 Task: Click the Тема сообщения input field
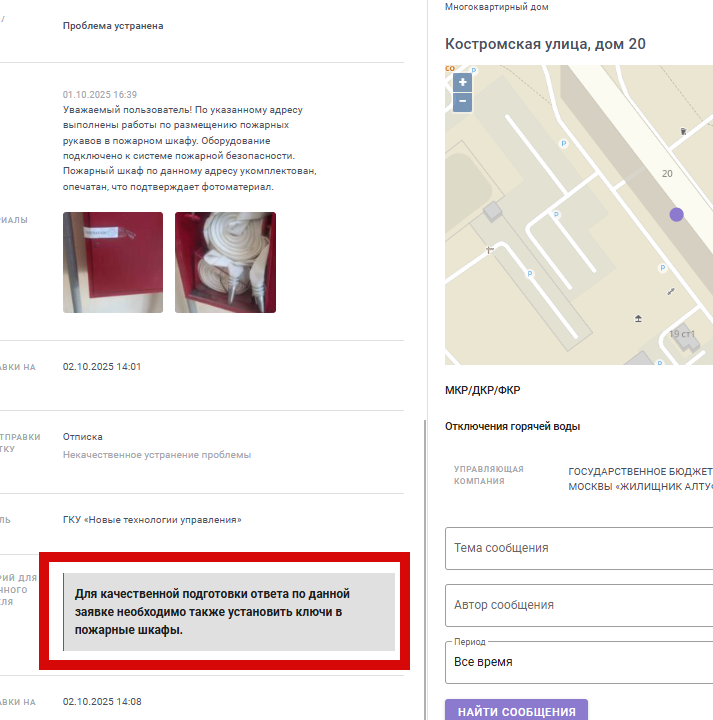[x=579, y=548]
